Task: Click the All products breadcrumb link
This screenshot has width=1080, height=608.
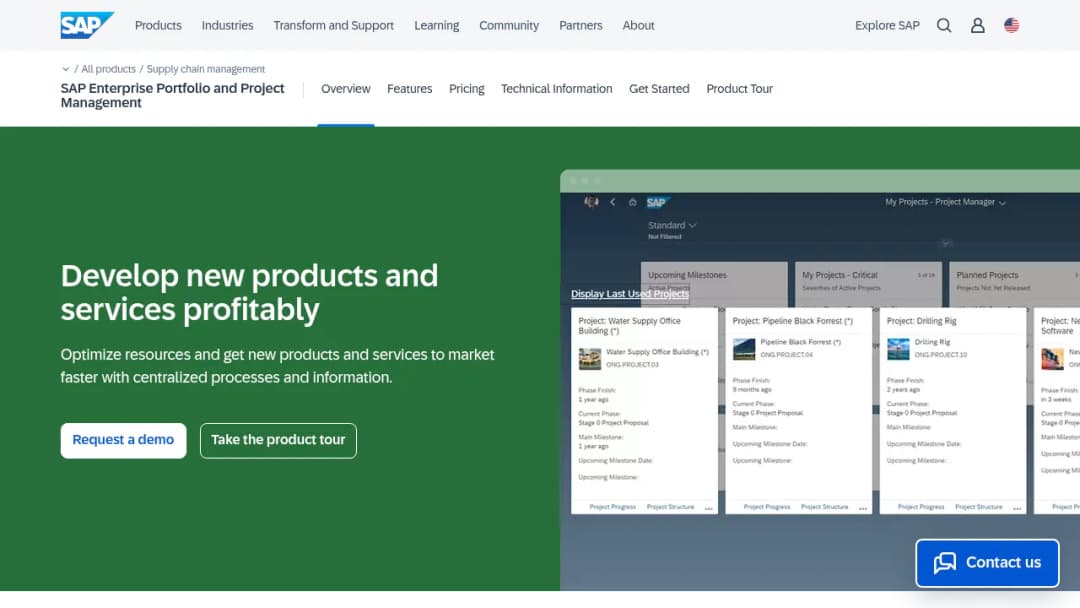Action: (x=108, y=69)
